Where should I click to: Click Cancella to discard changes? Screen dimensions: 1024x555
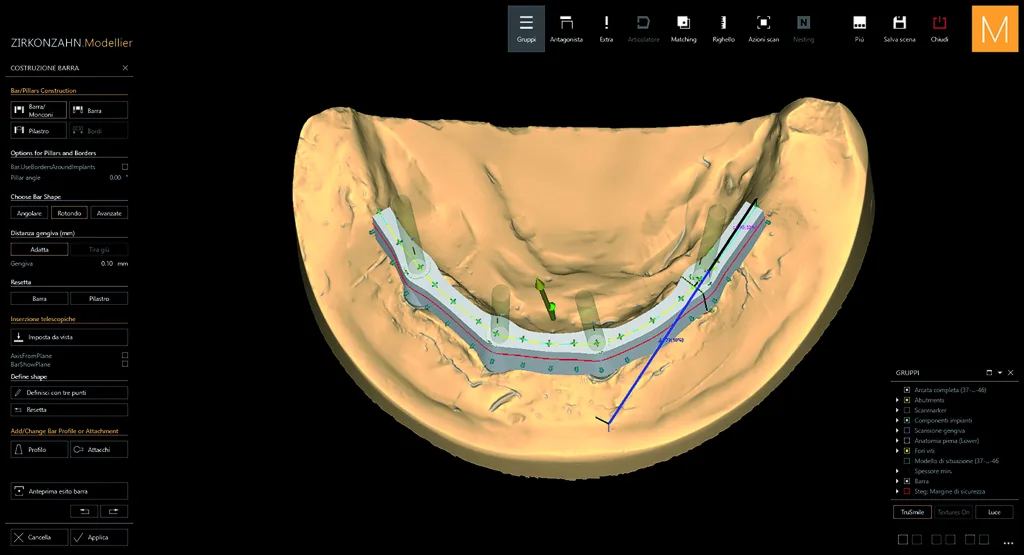39,537
